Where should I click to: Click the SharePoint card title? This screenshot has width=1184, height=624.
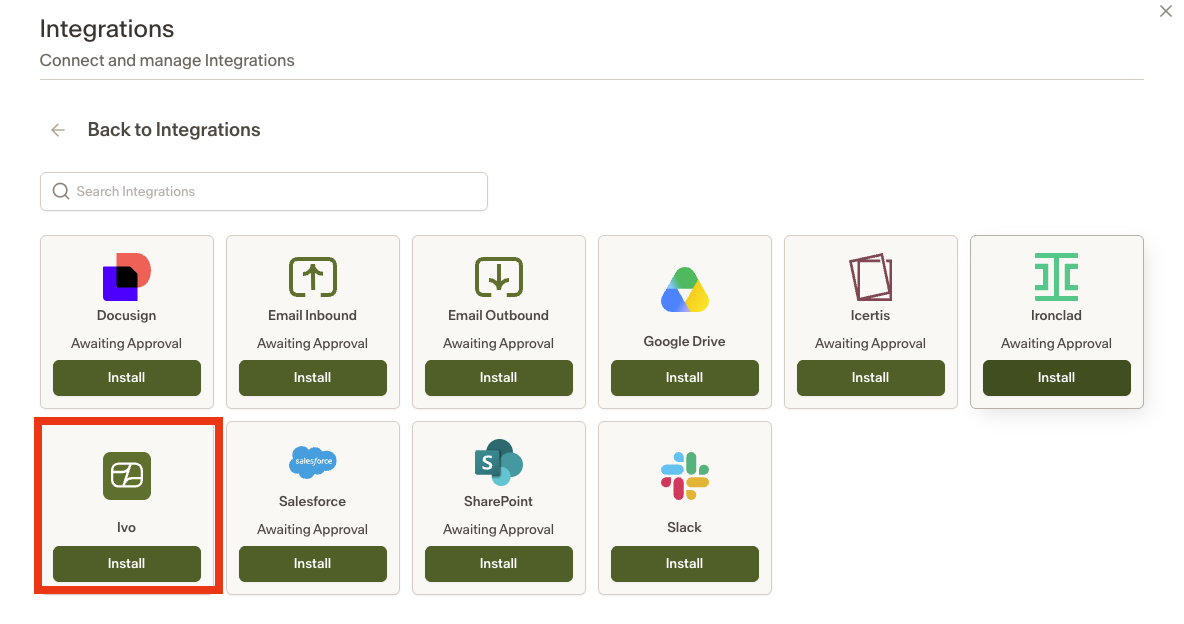498,501
